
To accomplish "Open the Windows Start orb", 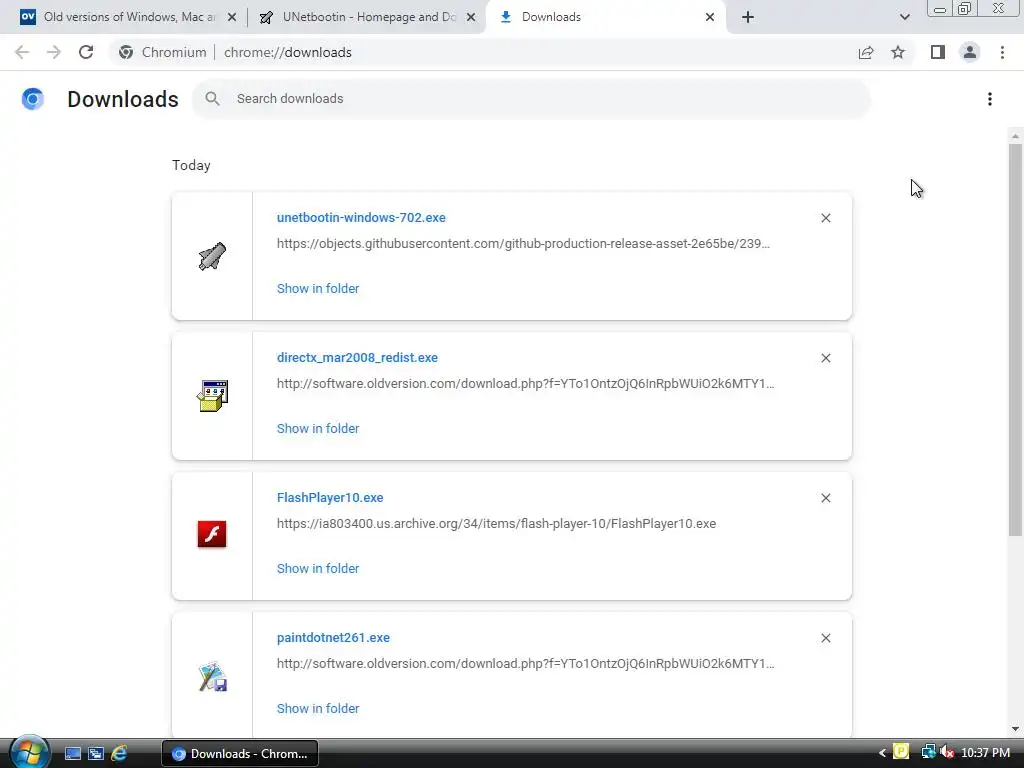I will (x=29, y=752).
